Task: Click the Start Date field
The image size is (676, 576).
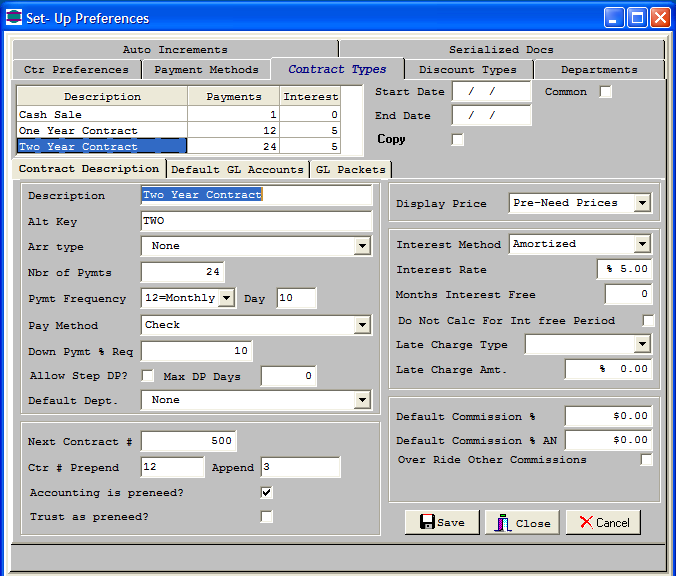Action: [x=491, y=92]
